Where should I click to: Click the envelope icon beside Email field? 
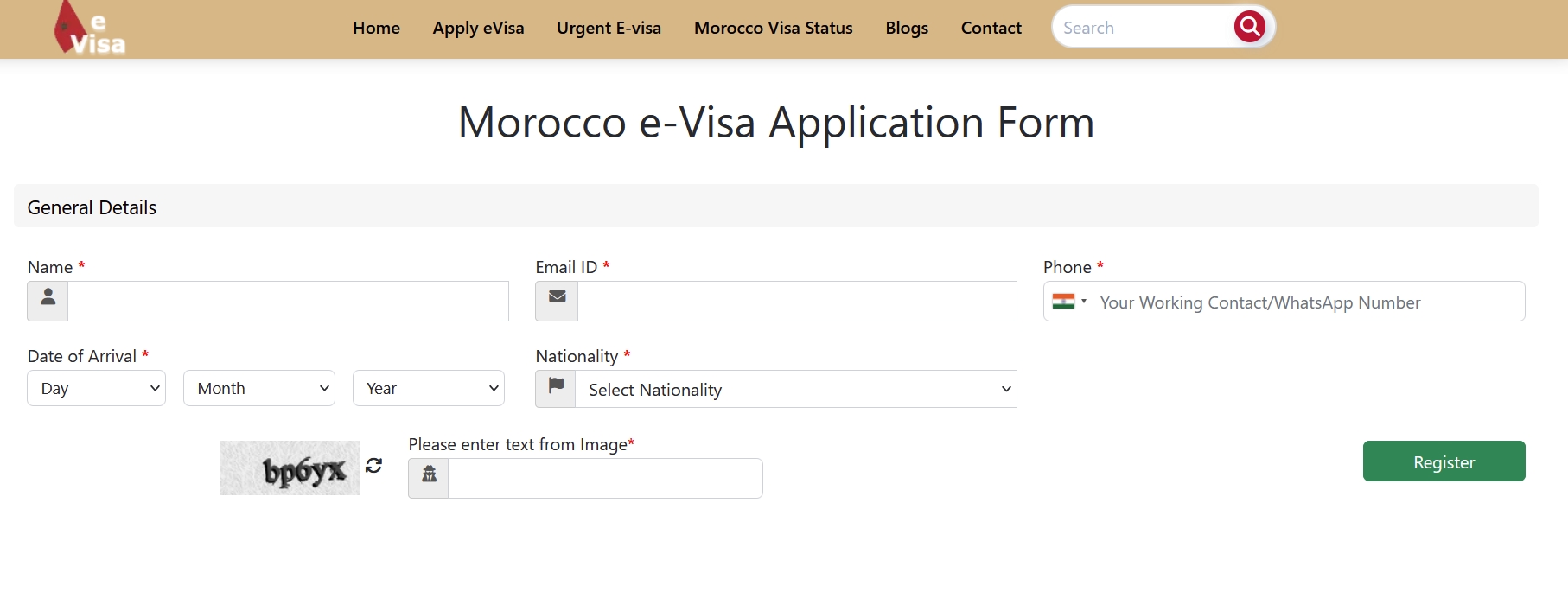pyautogui.click(x=557, y=301)
